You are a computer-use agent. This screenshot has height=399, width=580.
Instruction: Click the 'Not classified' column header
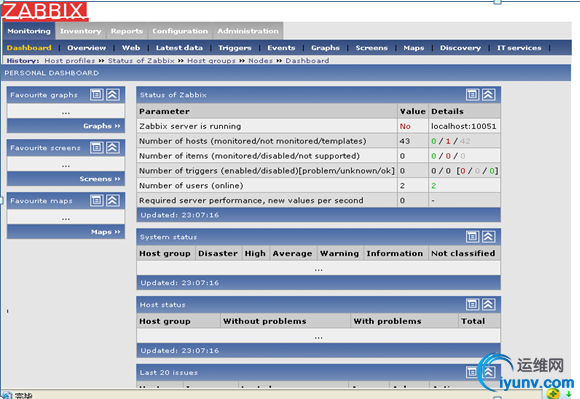463,254
